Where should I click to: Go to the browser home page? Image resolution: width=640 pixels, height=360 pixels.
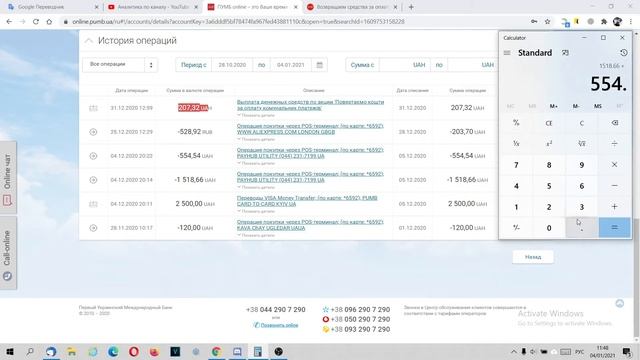tap(49, 22)
